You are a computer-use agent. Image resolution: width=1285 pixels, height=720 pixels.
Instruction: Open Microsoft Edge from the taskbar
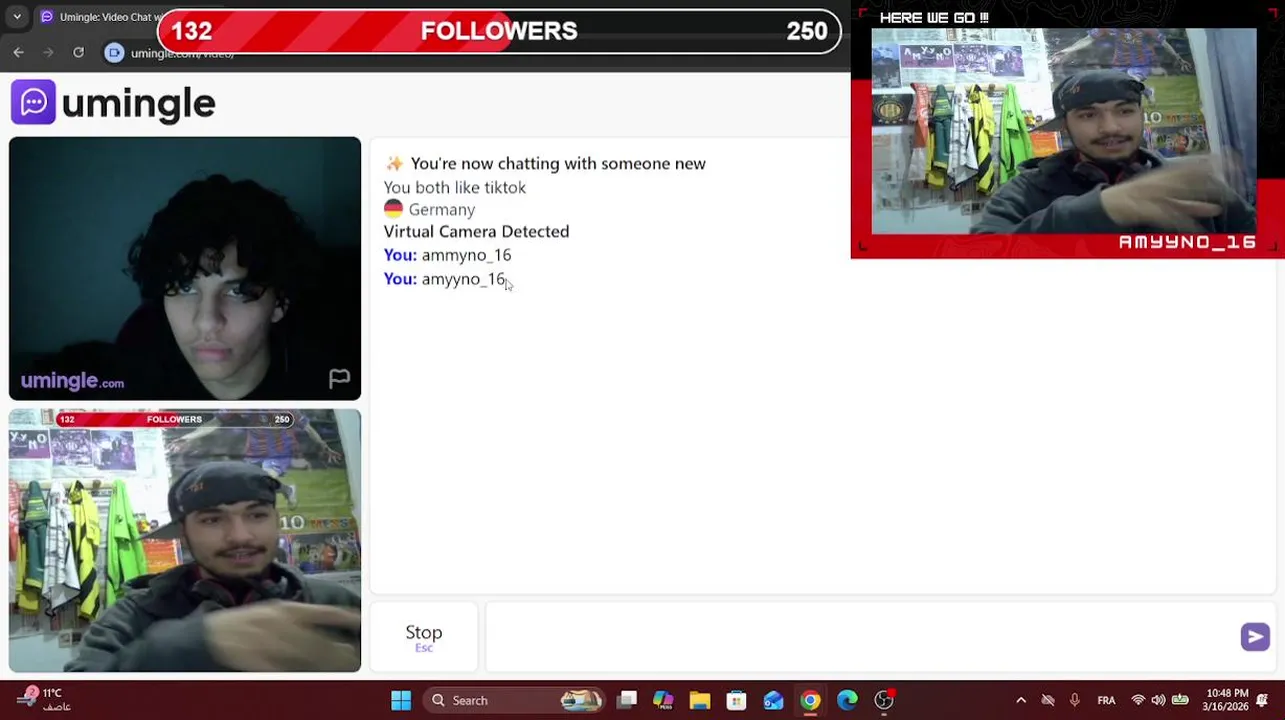coord(847,700)
